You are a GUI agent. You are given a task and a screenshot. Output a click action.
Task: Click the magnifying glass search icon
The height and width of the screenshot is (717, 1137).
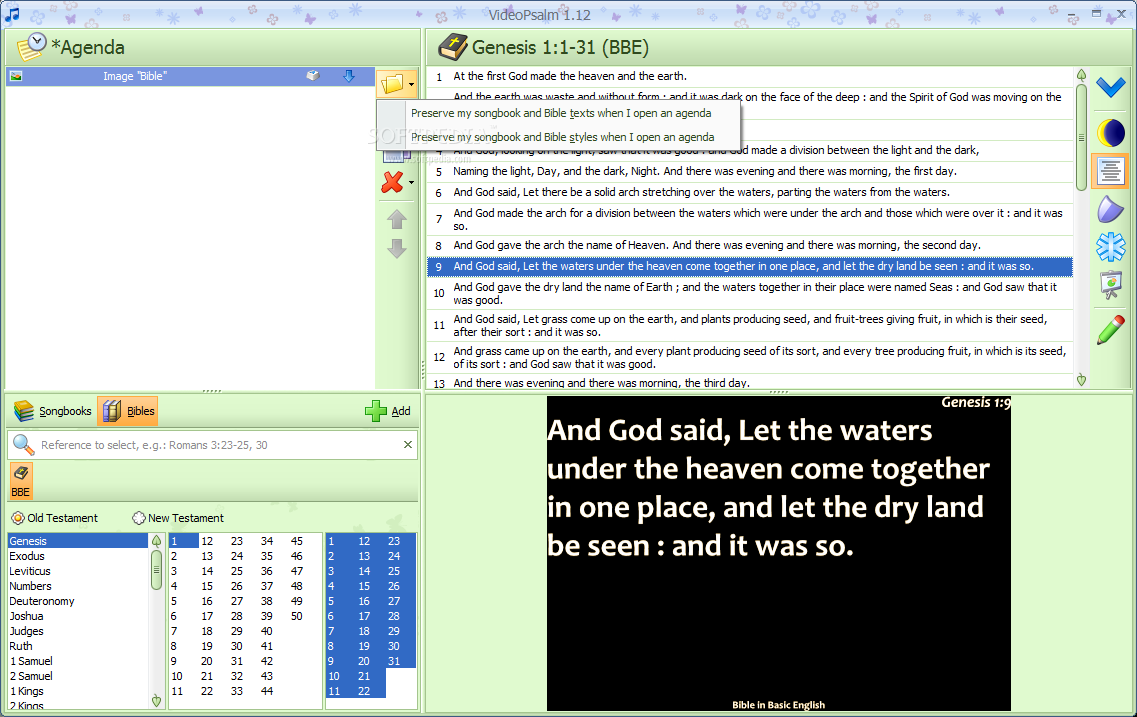24,444
